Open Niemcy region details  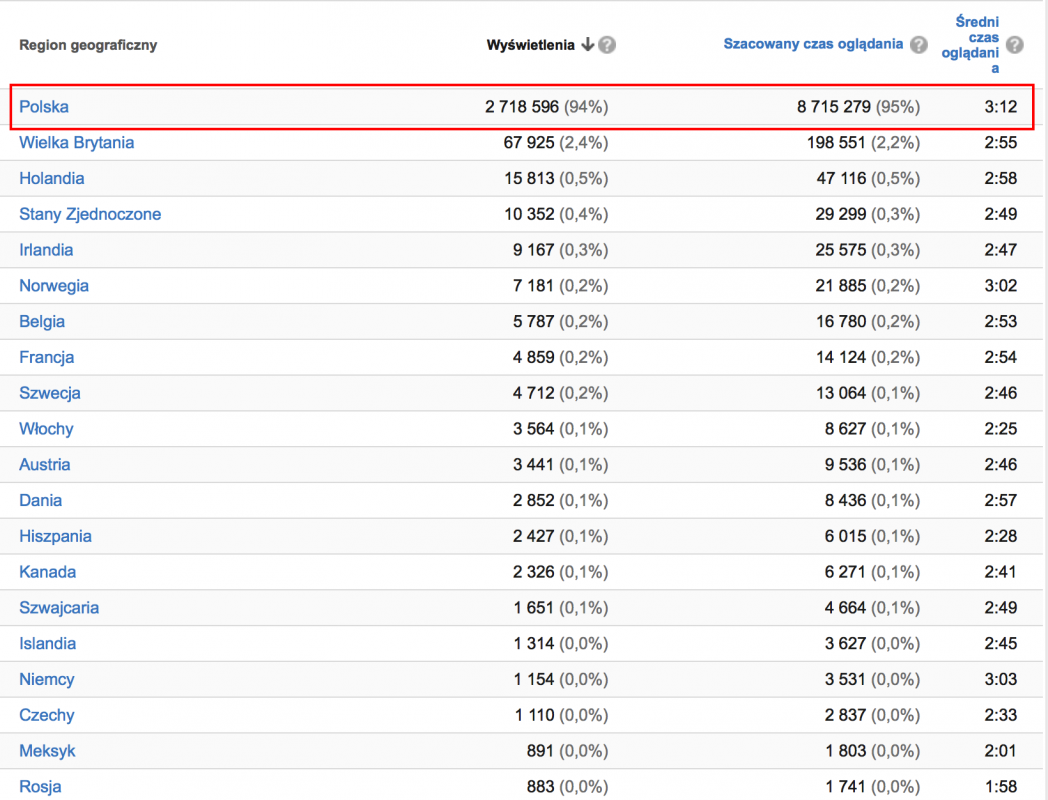[47, 679]
